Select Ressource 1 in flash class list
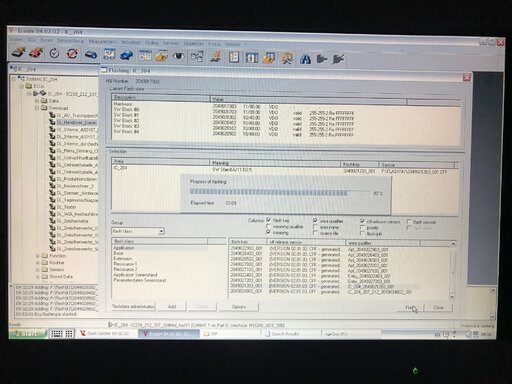512x384 pixels. 125,264
